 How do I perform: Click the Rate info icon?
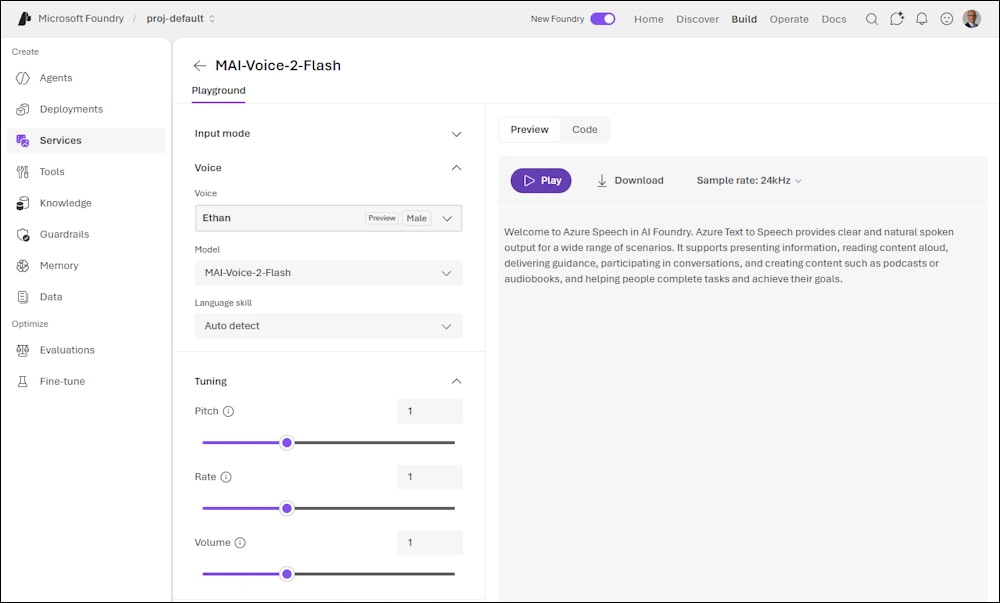tap(226, 477)
